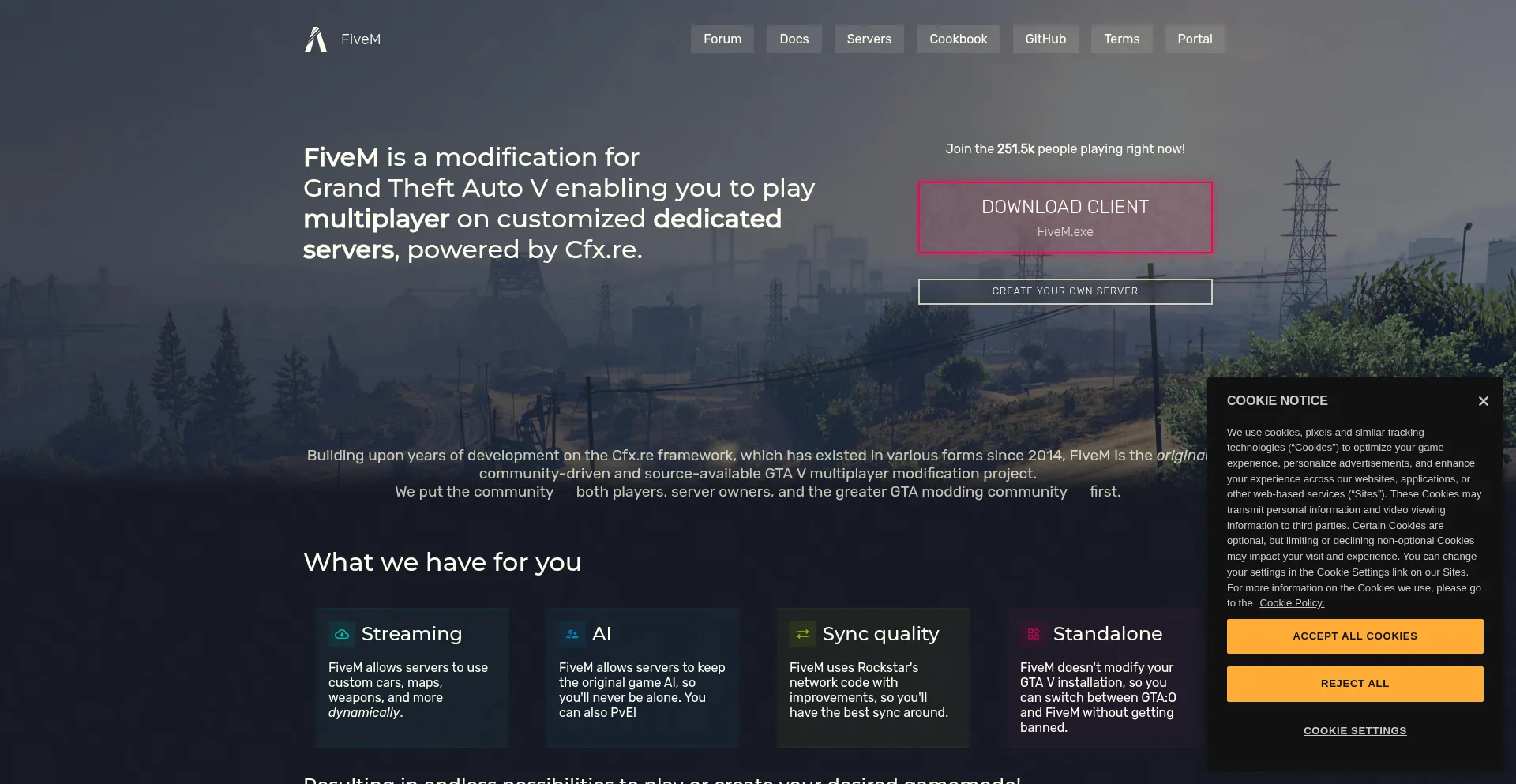This screenshot has width=1516, height=784.
Task: Go to the Docs page
Action: pyautogui.click(x=794, y=39)
